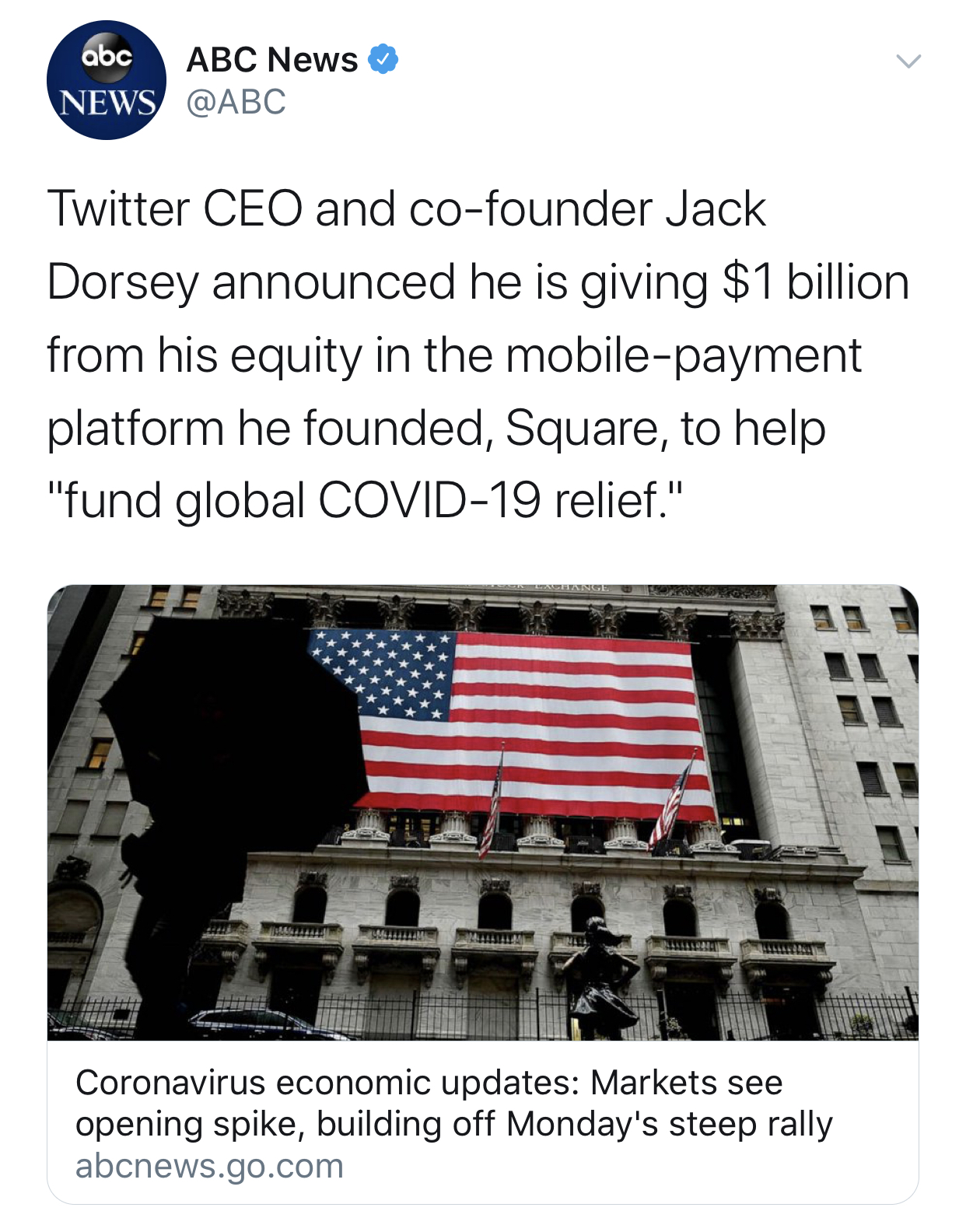Expand the tweet options chevron
Screen dimensions: 966x1232
pos(908,61)
